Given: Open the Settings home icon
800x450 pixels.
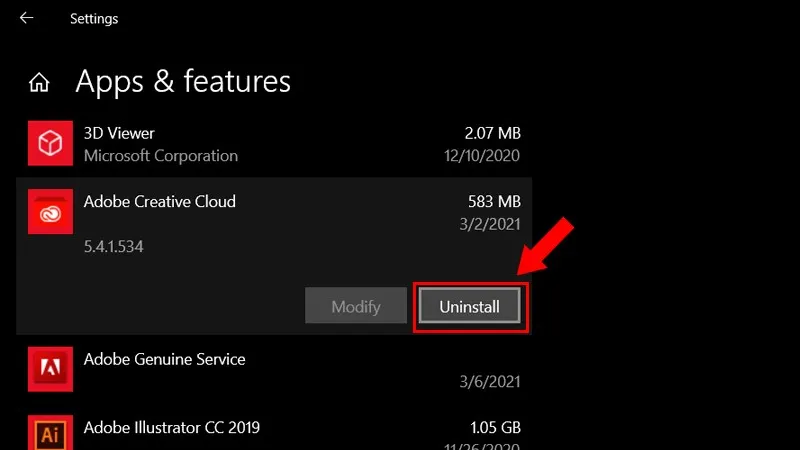Looking at the screenshot, I should [39, 82].
